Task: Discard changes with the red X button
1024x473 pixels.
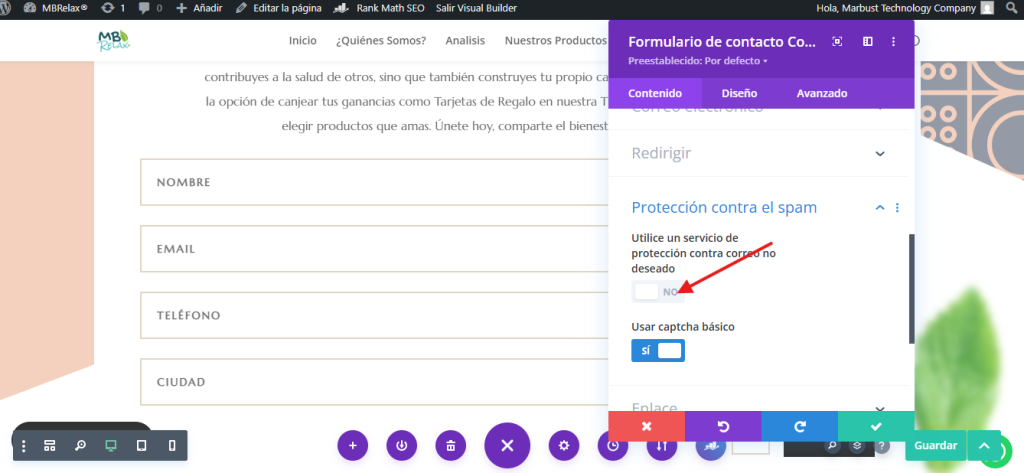Action: coord(647,427)
